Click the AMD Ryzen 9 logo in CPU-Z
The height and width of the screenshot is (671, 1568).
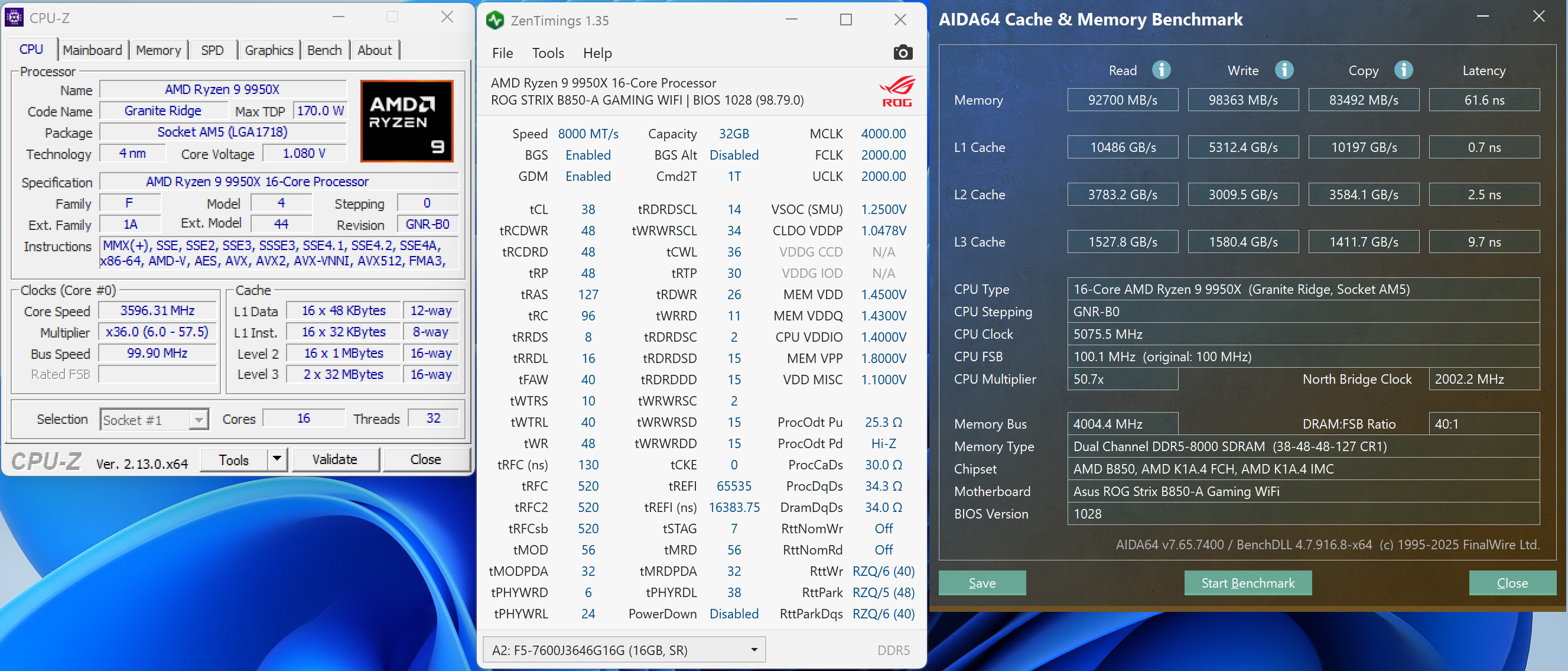406,121
